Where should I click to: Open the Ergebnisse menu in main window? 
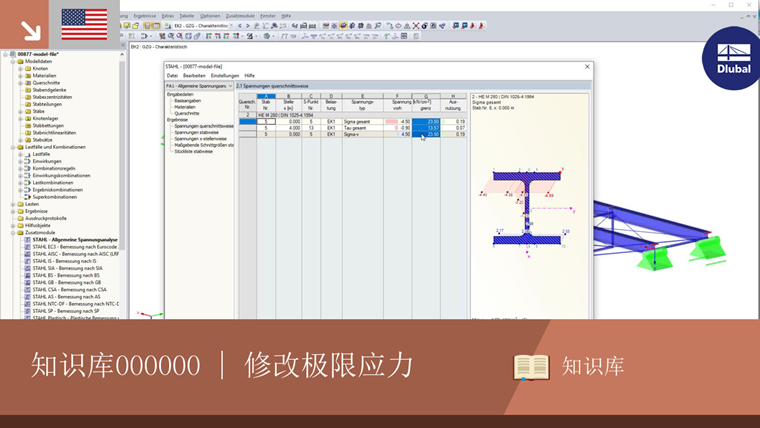tap(145, 16)
